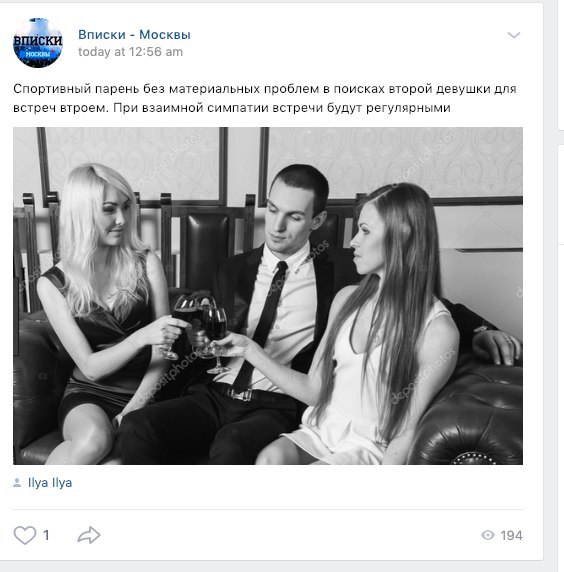Open the Вписки Москвы group avatar
This screenshot has width=564, height=572.
click(x=38, y=43)
